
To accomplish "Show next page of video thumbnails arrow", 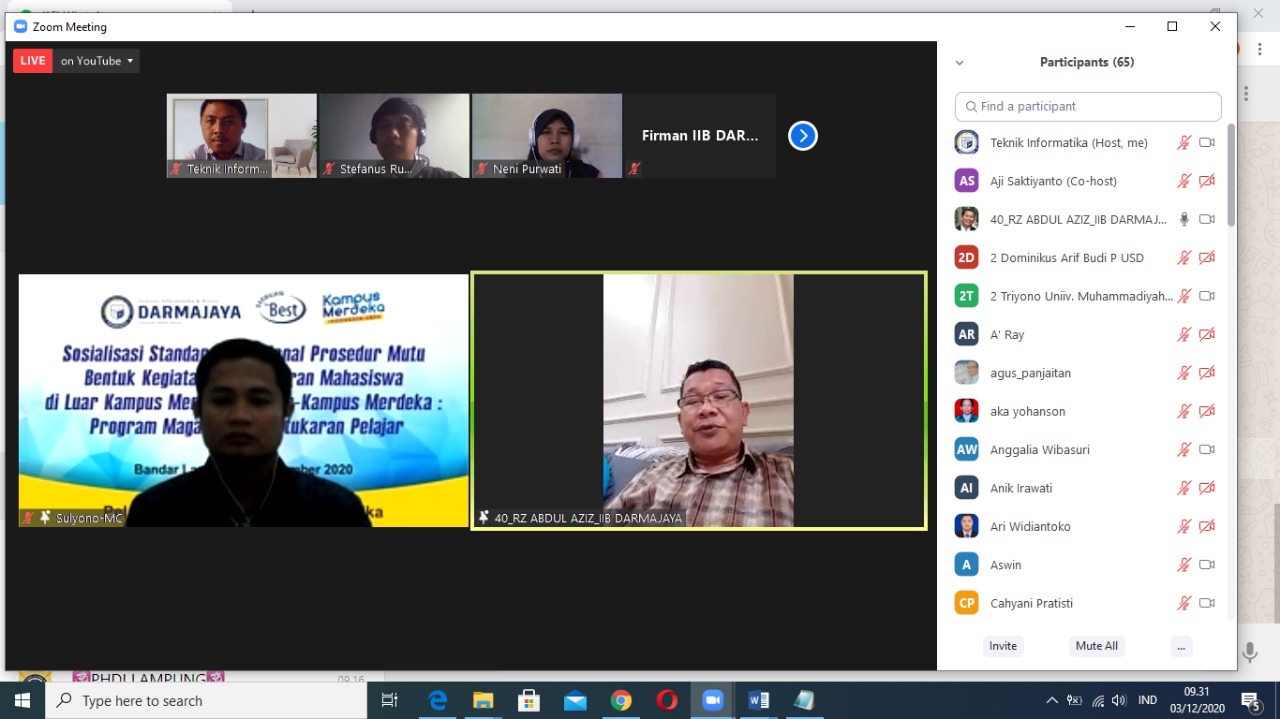I will (802, 135).
